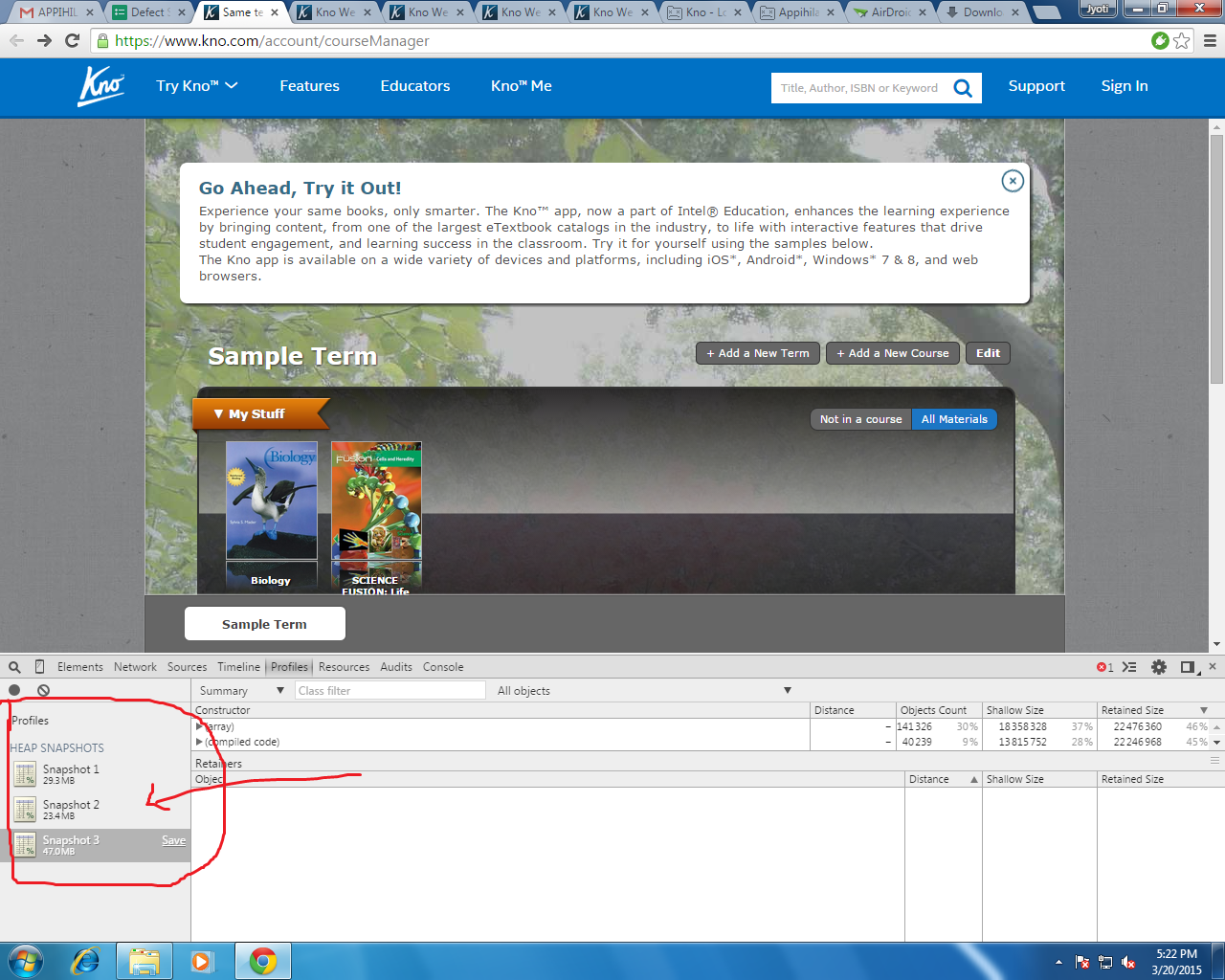Toggle All Materials filter
The height and width of the screenshot is (980, 1225).
[x=954, y=419]
